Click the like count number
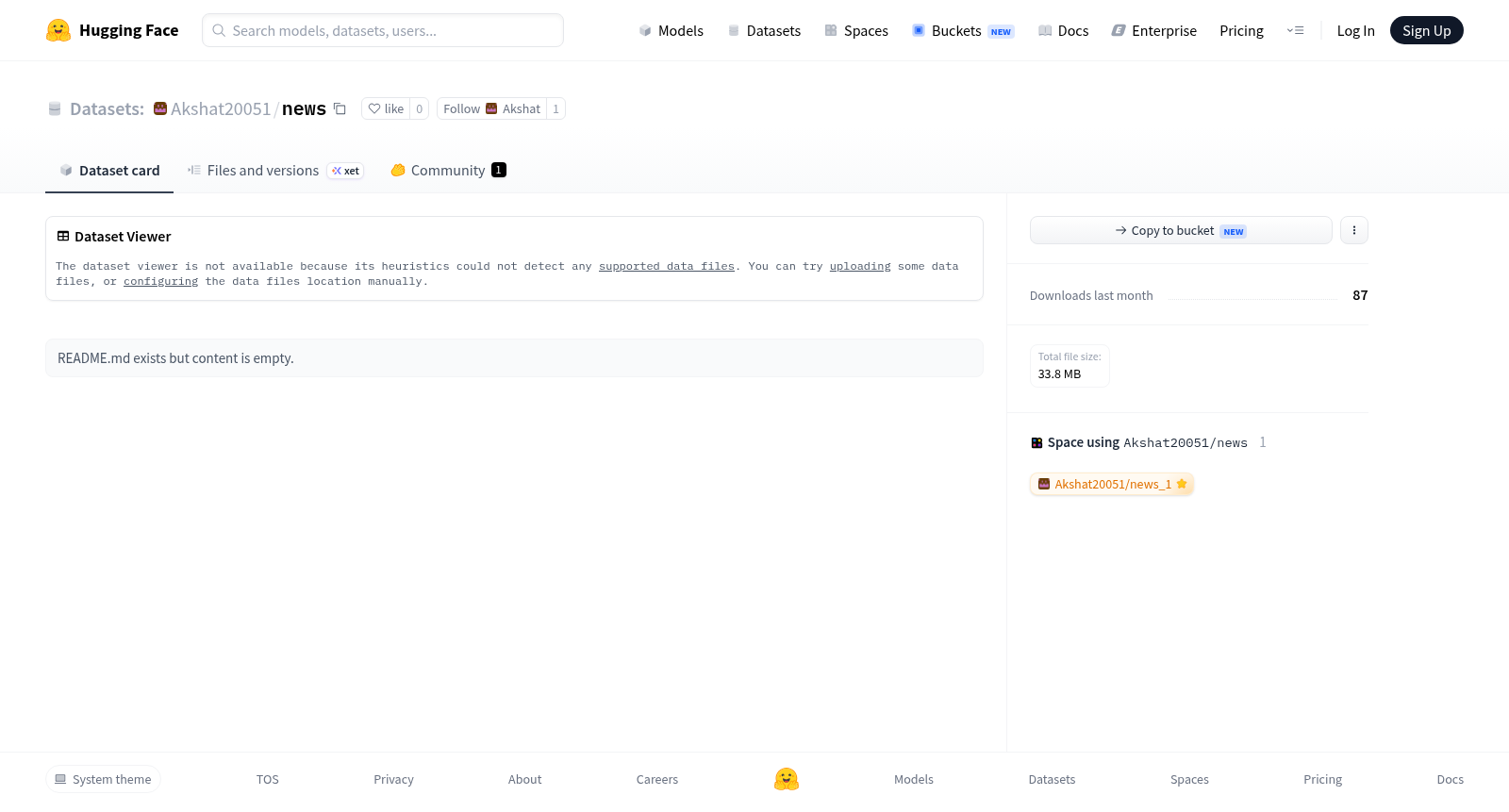Screen dimensions: 1509x812 420,108
